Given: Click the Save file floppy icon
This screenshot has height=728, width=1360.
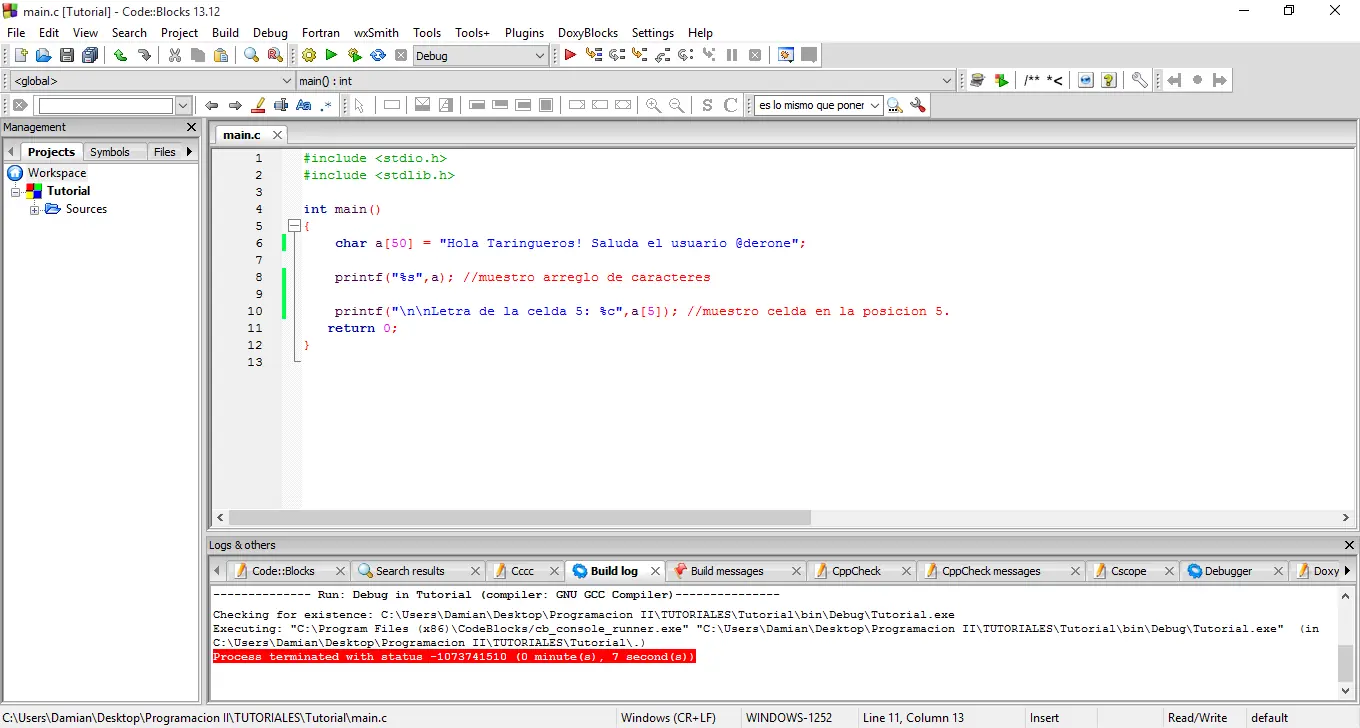Looking at the screenshot, I should pyautogui.click(x=67, y=56).
